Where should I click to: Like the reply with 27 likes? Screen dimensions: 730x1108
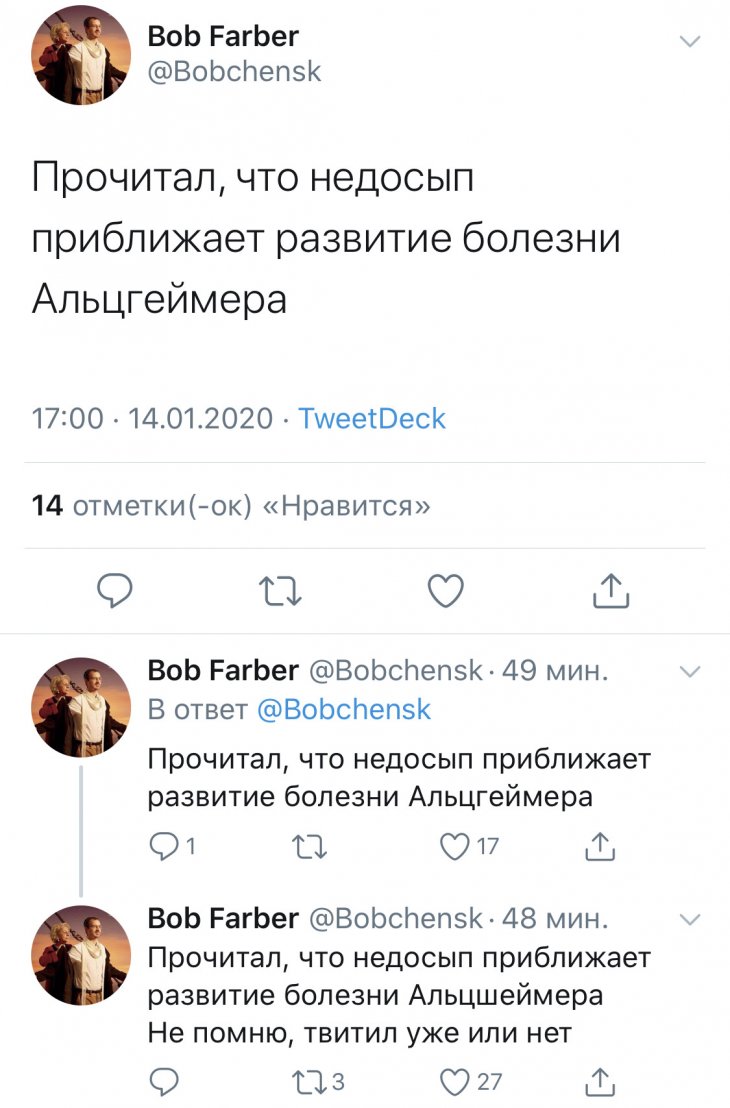(456, 1081)
